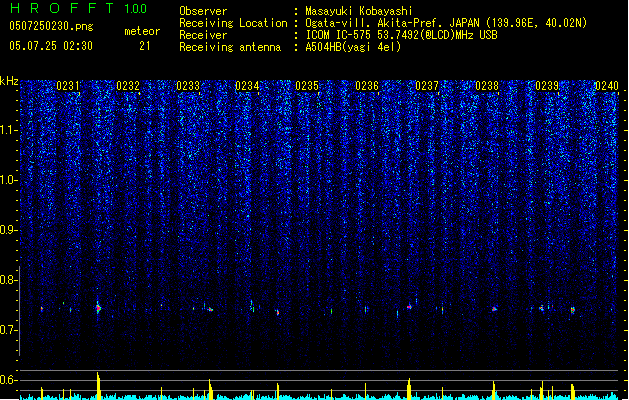Click the meteor count value 21
This screenshot has height=400, width=629.
[145, 46]
